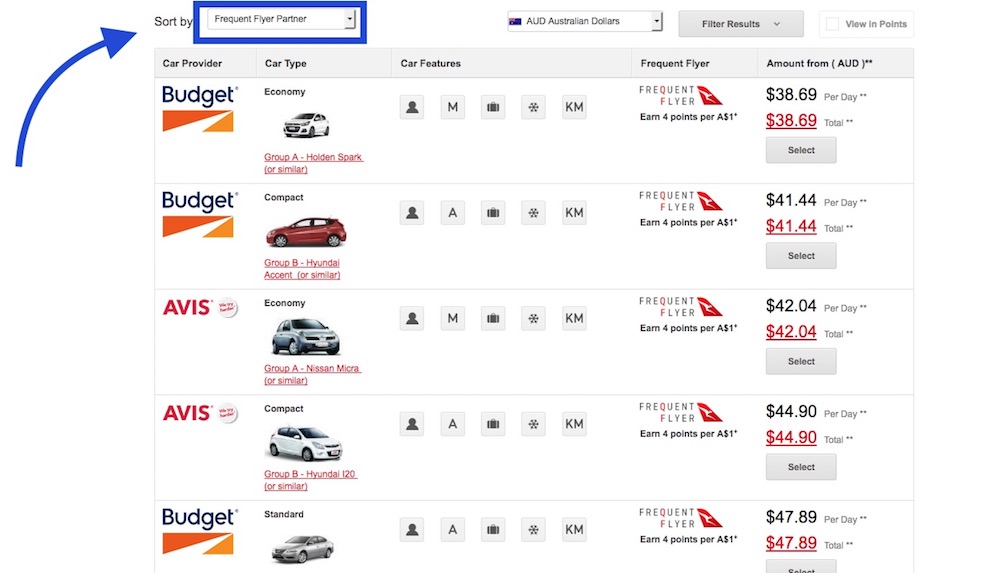Click the white Hyundai I20 car thumbnail
1000x573 pixels.
304,442
